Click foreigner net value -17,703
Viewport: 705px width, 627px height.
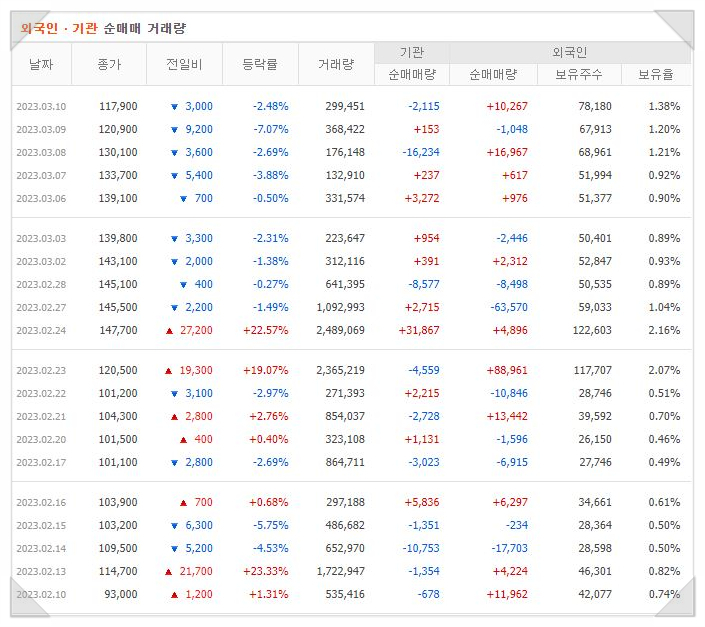pyautogui.click(x=509, y=548)
